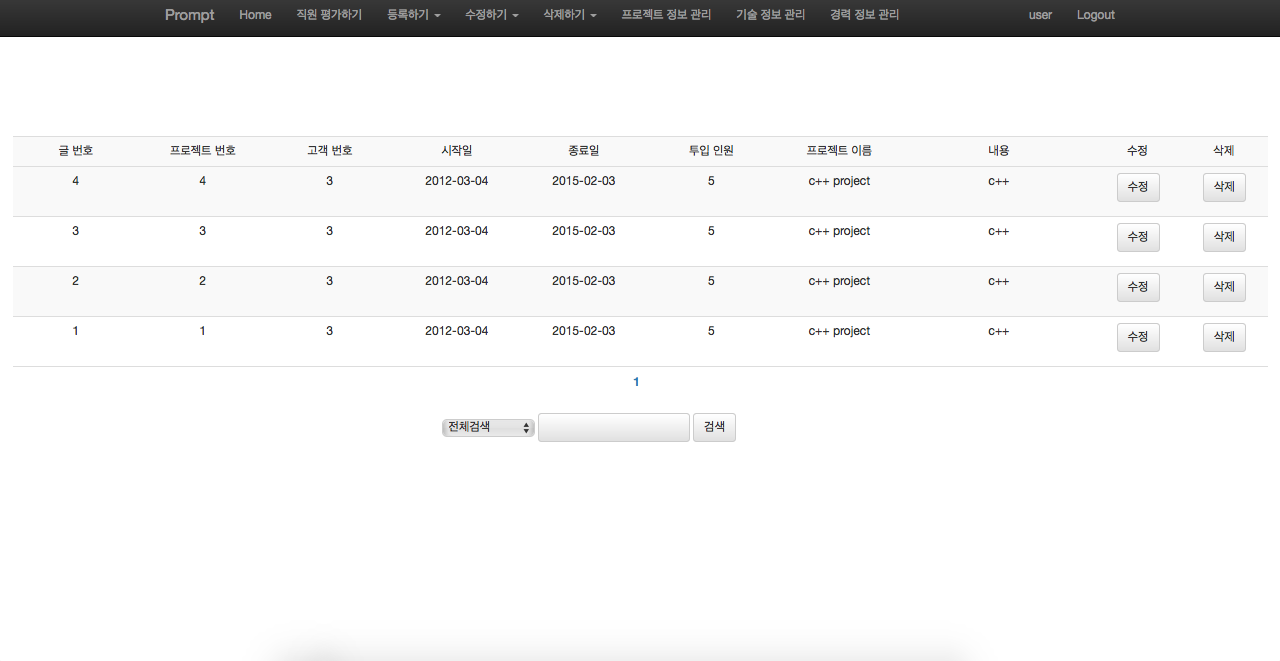This screenshot has height=661, width=1280.
Task: Edit post number 3 with 수정 button
Action: (x=1138, y=237)
